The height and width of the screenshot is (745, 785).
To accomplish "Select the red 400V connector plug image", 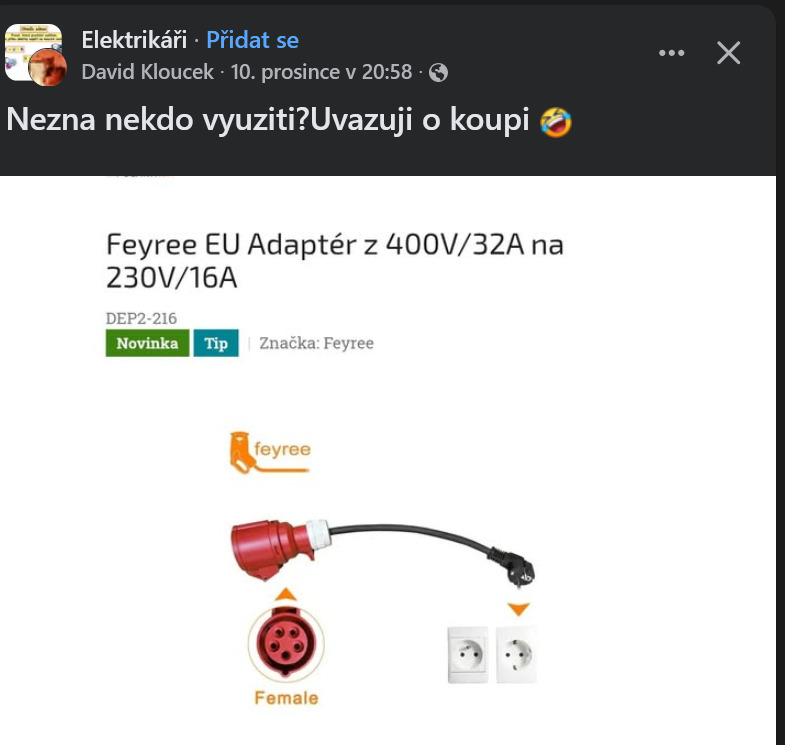I will (x=279, y=549).
